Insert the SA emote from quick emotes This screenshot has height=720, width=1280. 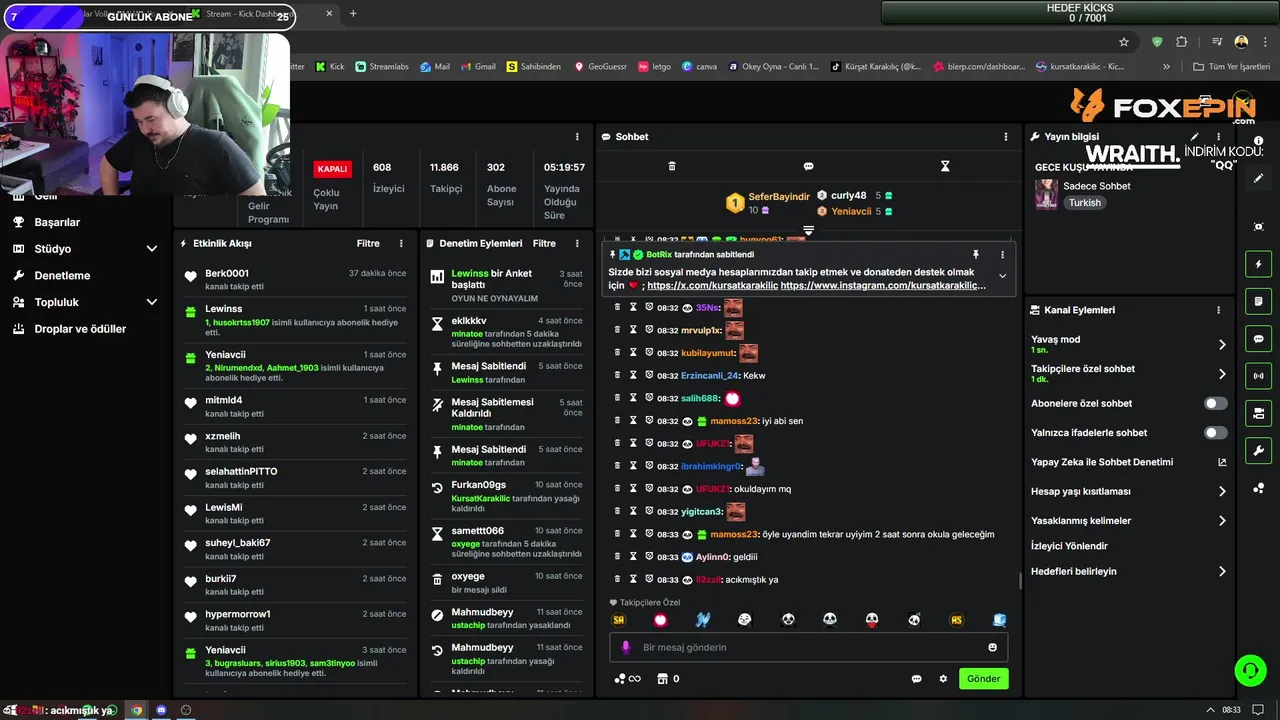(x=618, y=620)
